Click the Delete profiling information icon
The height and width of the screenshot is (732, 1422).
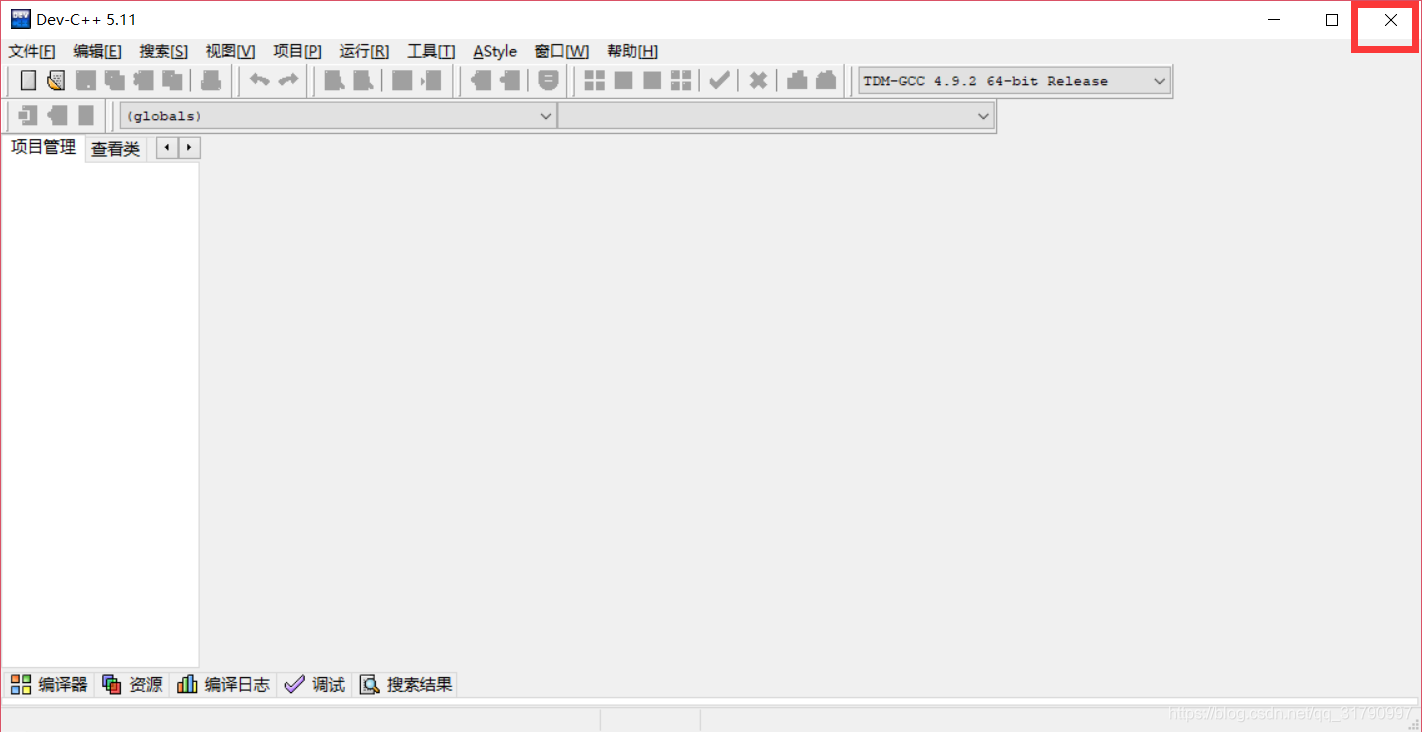coord(826,81)
